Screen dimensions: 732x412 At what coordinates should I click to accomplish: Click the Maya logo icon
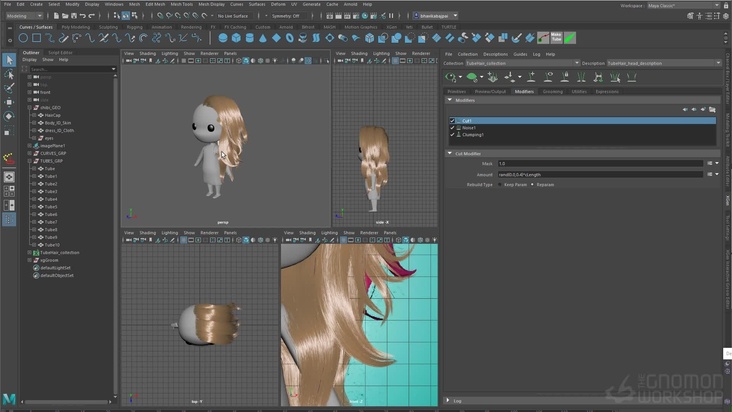pos(9,400)
